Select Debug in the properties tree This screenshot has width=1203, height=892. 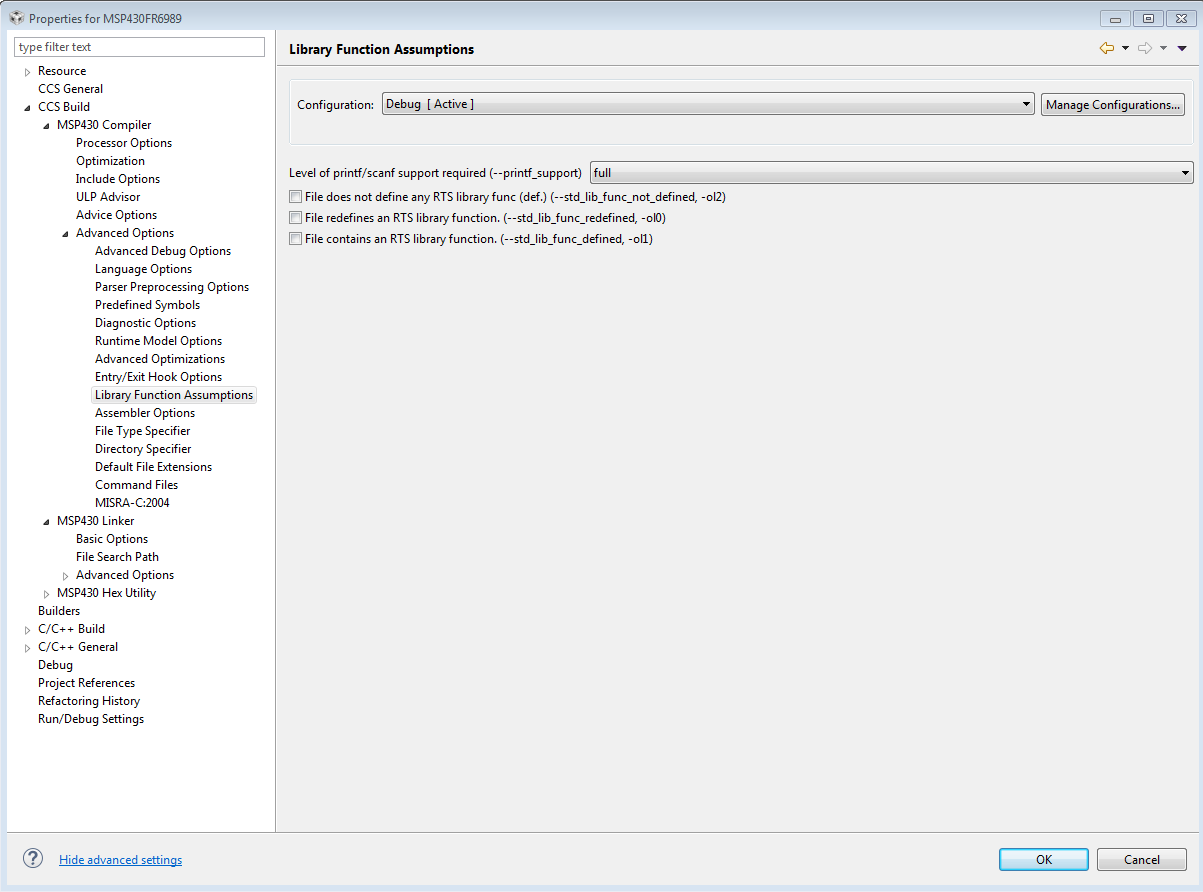(55, 665)
